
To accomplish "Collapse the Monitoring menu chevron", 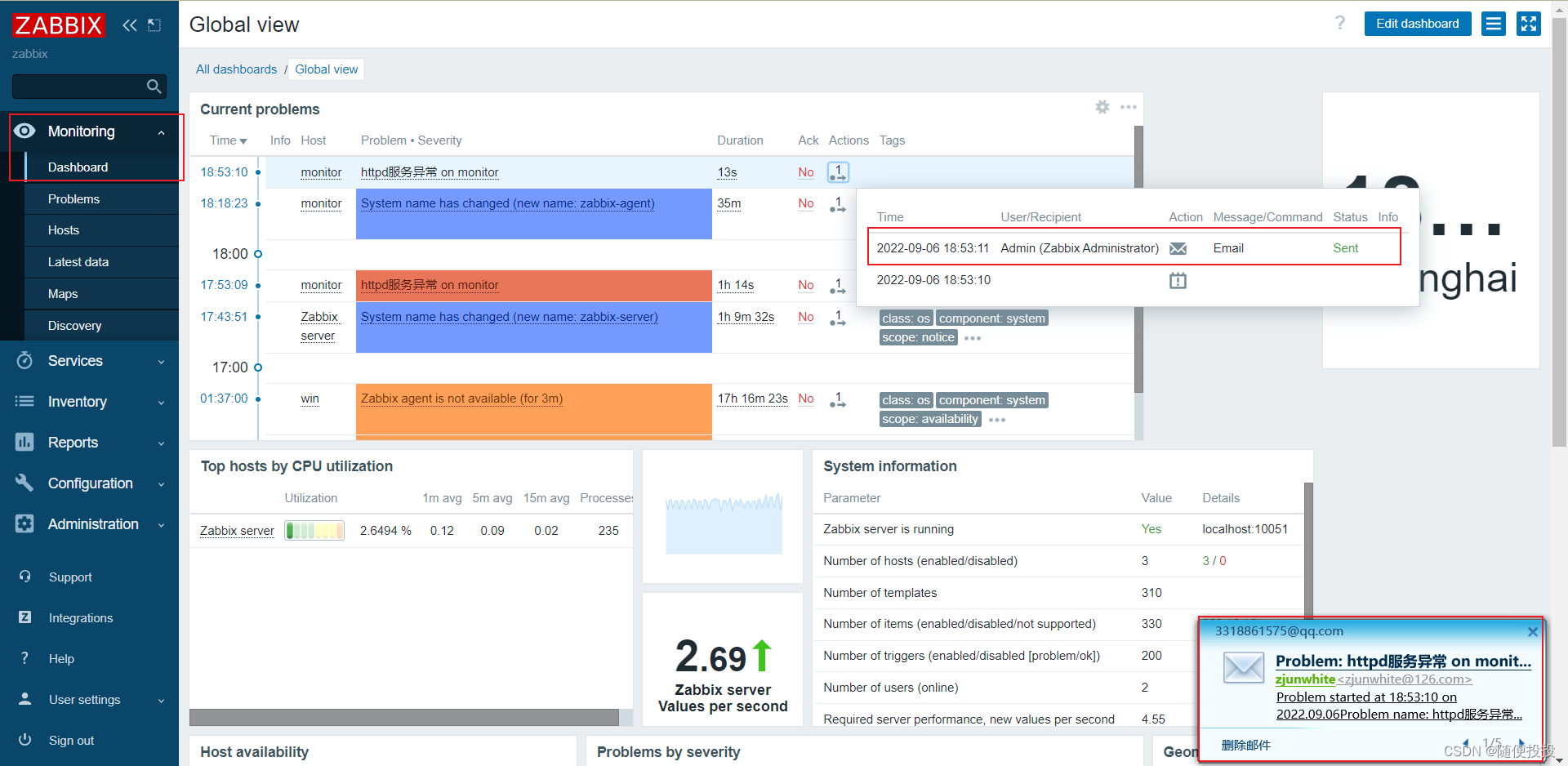I will [162, 132].
